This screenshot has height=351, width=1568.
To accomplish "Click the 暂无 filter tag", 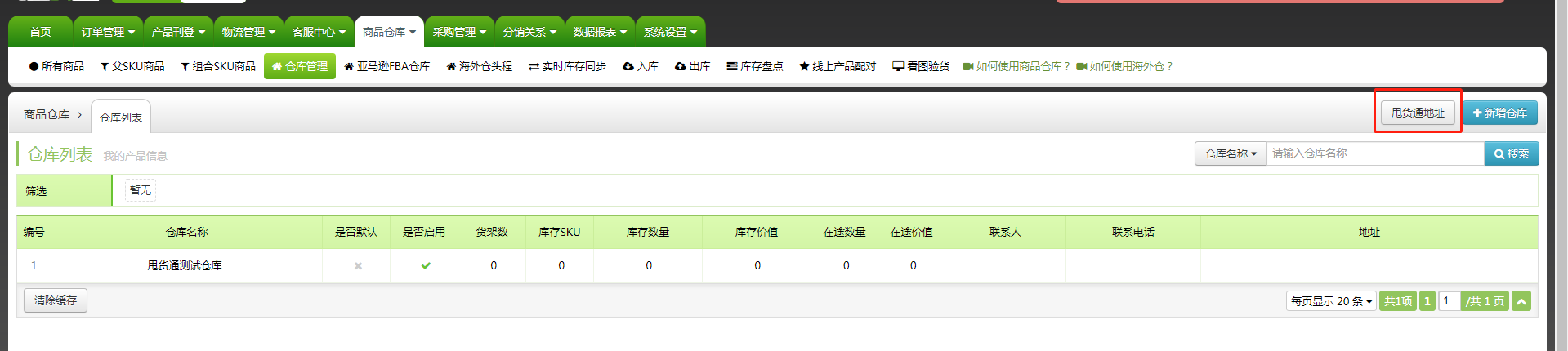I will click(x=141, y=190).
